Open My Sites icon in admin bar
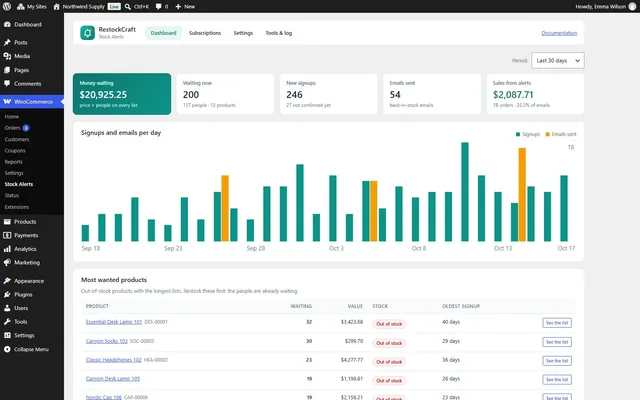The image size is (640, 400). 20,7
